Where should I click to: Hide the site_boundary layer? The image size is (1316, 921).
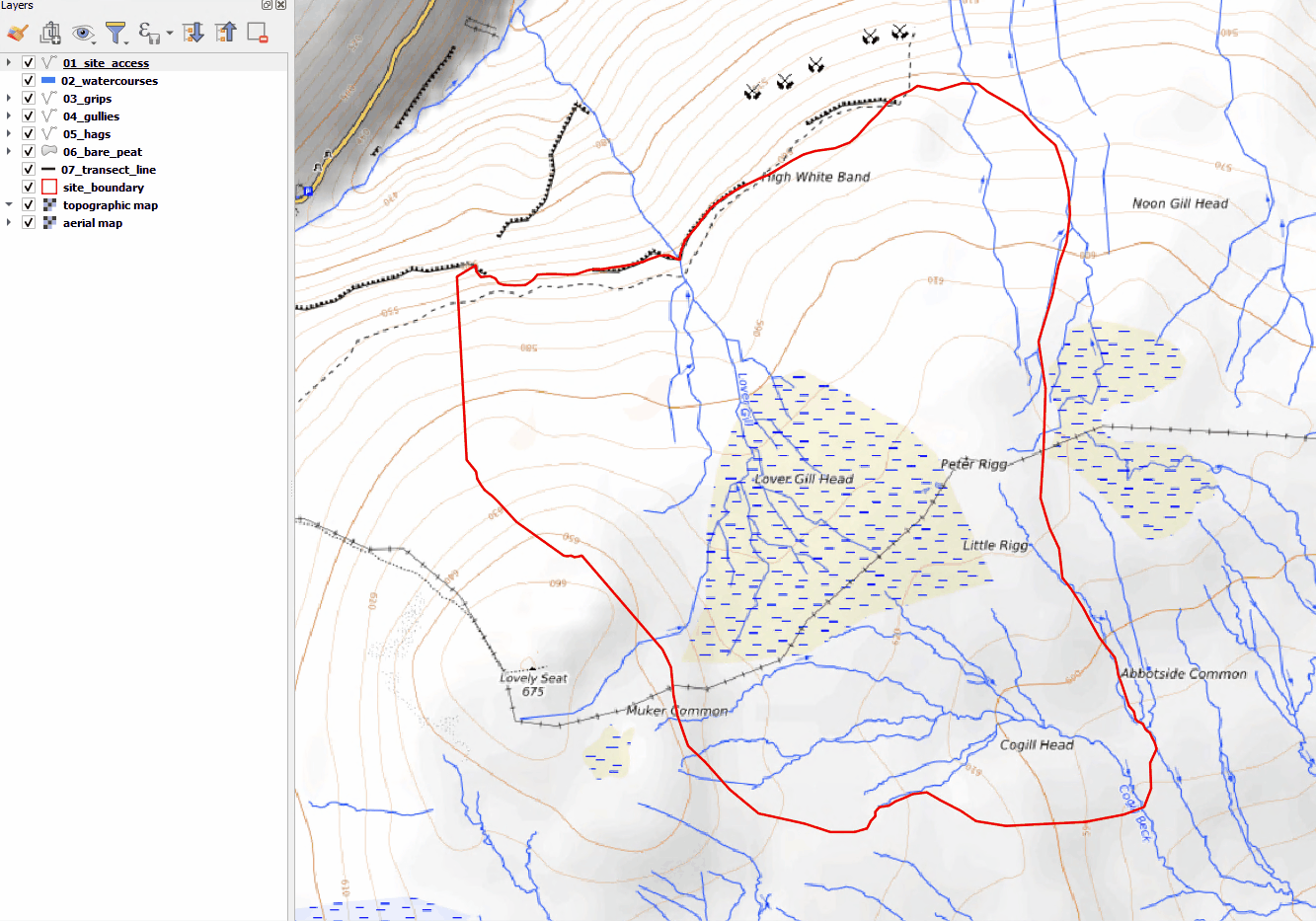click(29, 188)
